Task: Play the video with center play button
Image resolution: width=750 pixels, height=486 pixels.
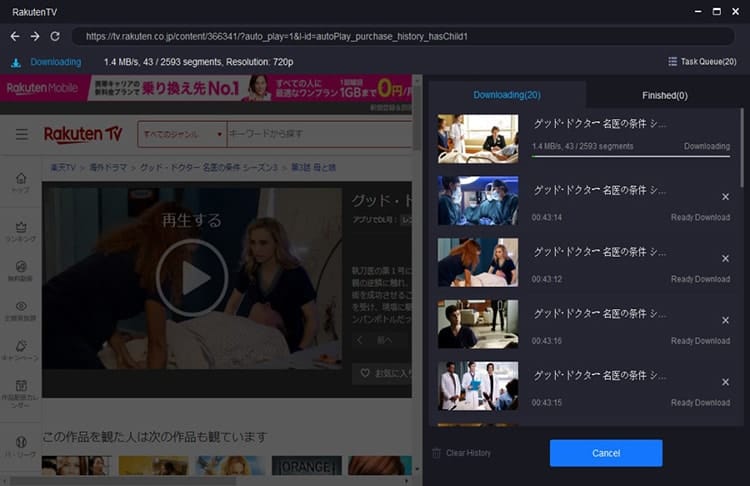Action: [x=192, y=278]
